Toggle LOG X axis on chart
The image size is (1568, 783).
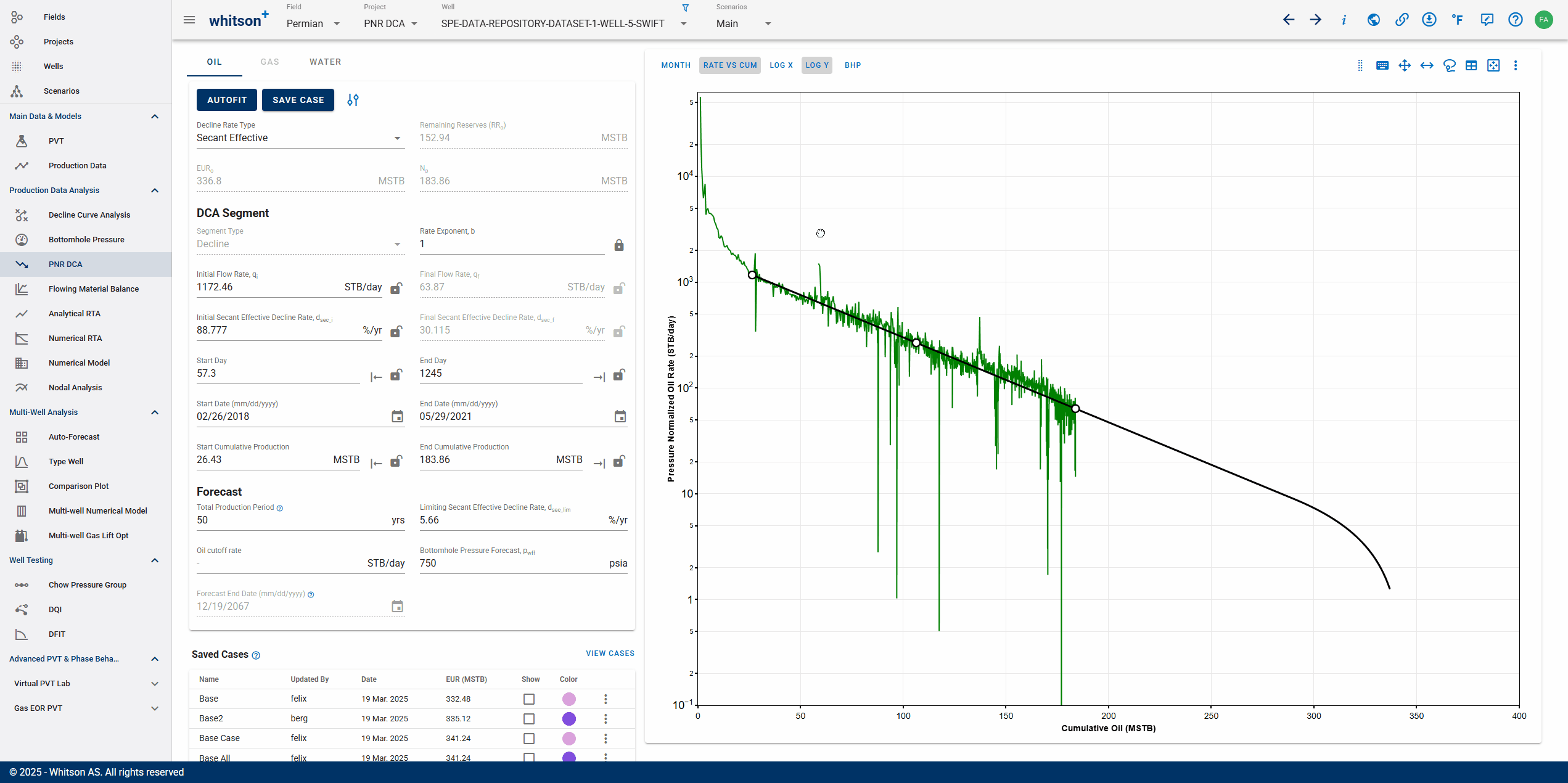781,65
